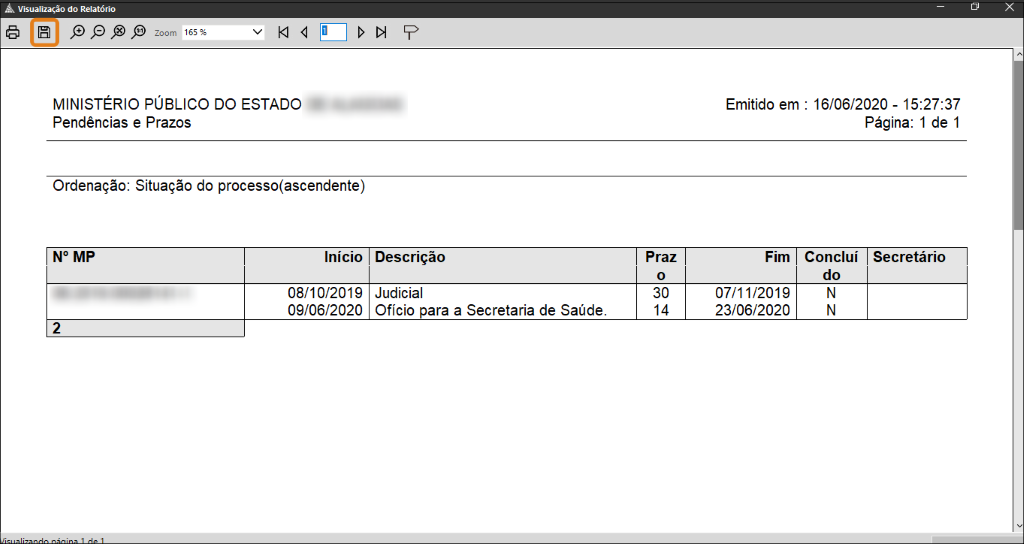Click the prazo value 14
Screen dimensions: 1024x544
[x=661, y=311]
